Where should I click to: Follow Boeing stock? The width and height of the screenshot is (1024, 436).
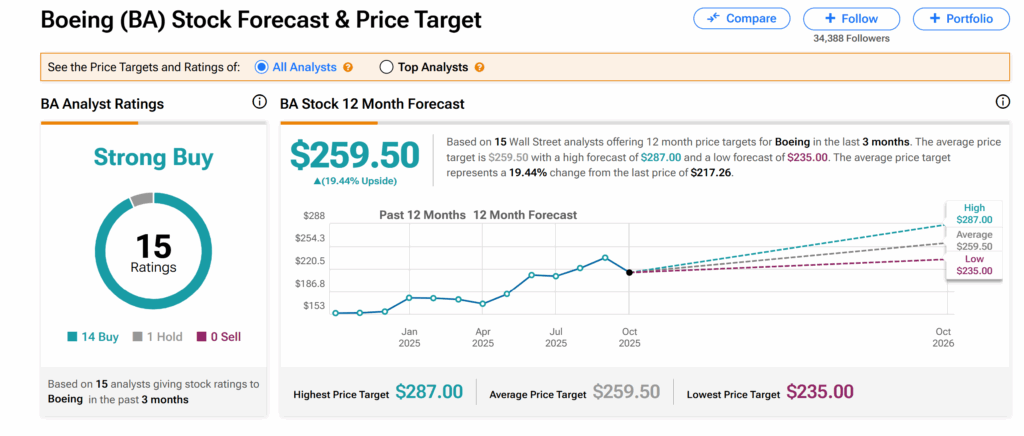[852, 18]
